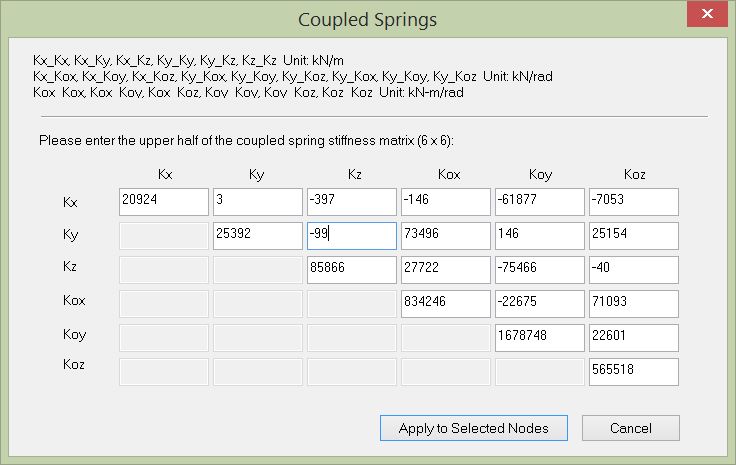The width and height of the screenshot is (736, 465).
Task: Select the Kz-Kz field containing 85866
Action: (352, 270)
